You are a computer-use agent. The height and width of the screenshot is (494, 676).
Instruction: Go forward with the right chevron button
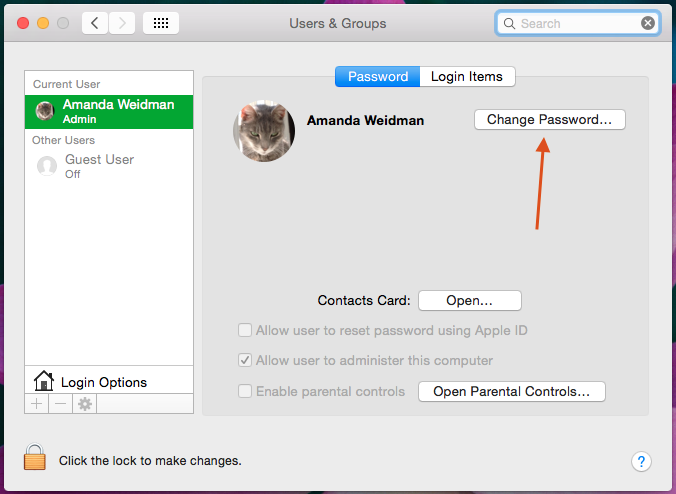coord(122,23)
